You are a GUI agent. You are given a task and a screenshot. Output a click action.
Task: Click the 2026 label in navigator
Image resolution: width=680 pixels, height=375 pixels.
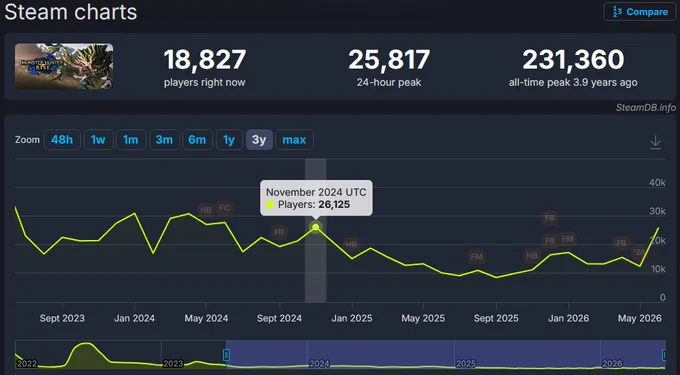click(x=612, y=364)
